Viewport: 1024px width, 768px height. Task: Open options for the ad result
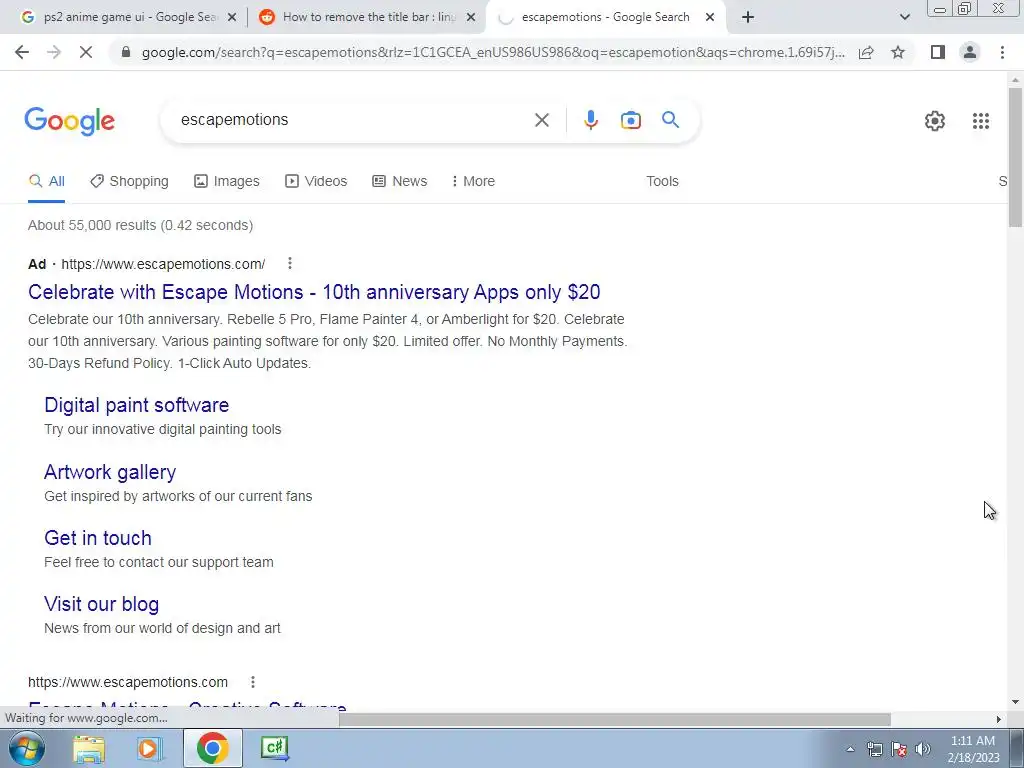point(290,263)
